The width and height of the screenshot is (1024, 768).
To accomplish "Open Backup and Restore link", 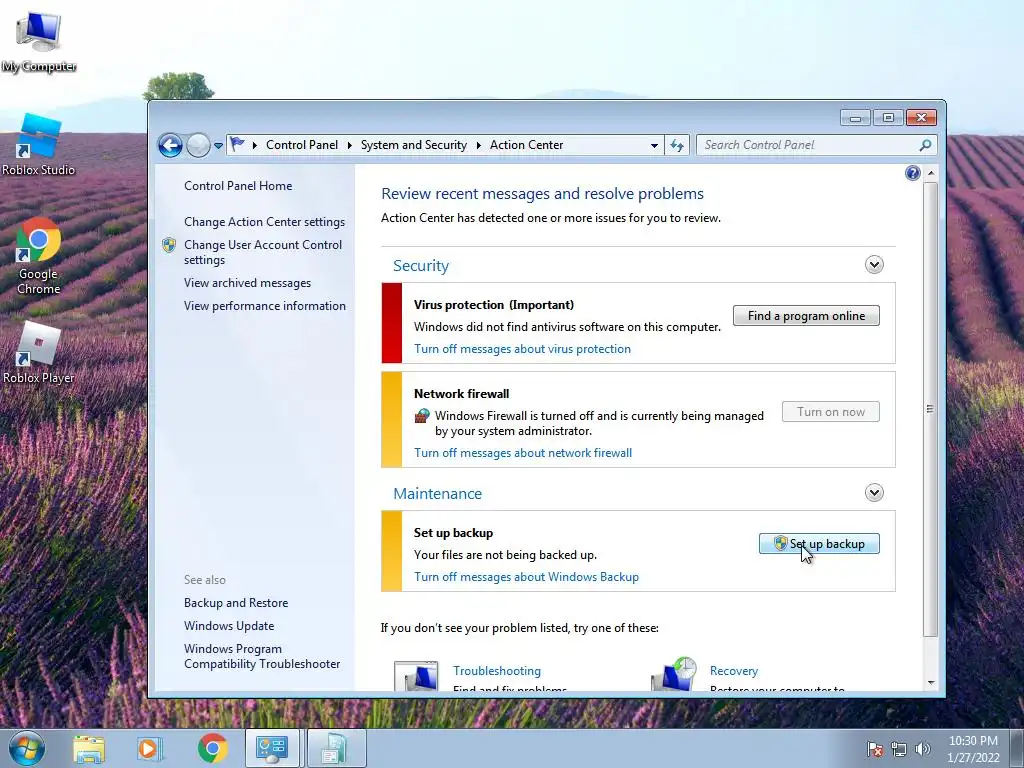I will coord(236,603).
